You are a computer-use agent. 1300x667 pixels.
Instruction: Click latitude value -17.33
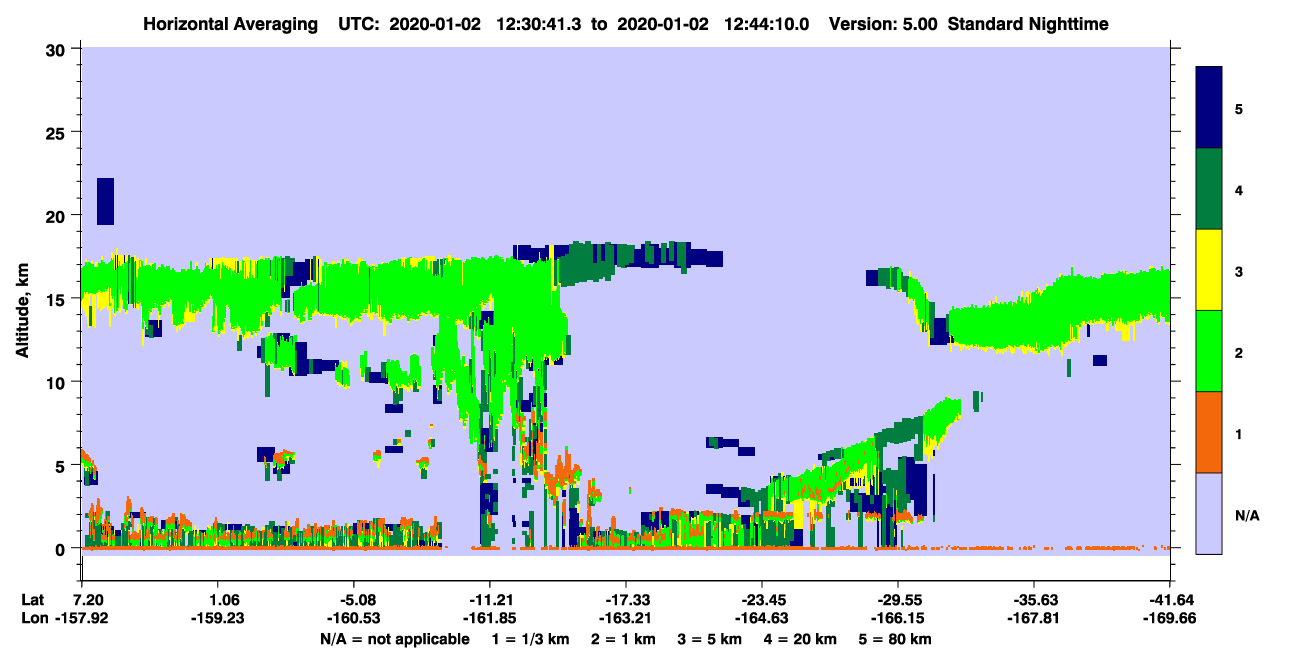click(625, 600)
